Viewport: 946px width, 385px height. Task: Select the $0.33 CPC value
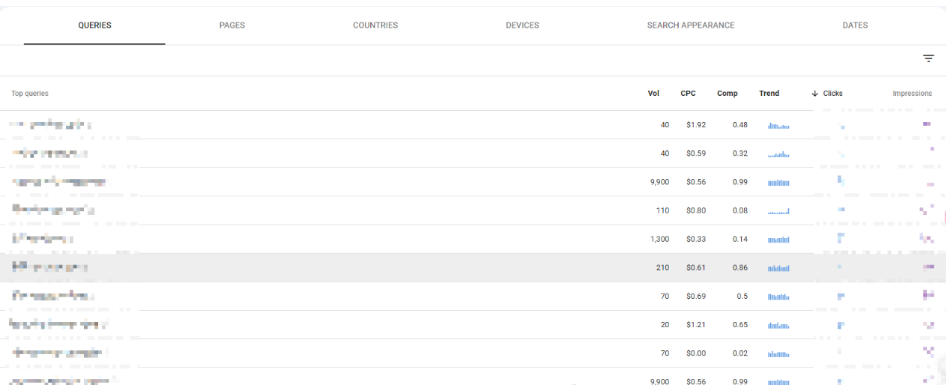point(696,239)
